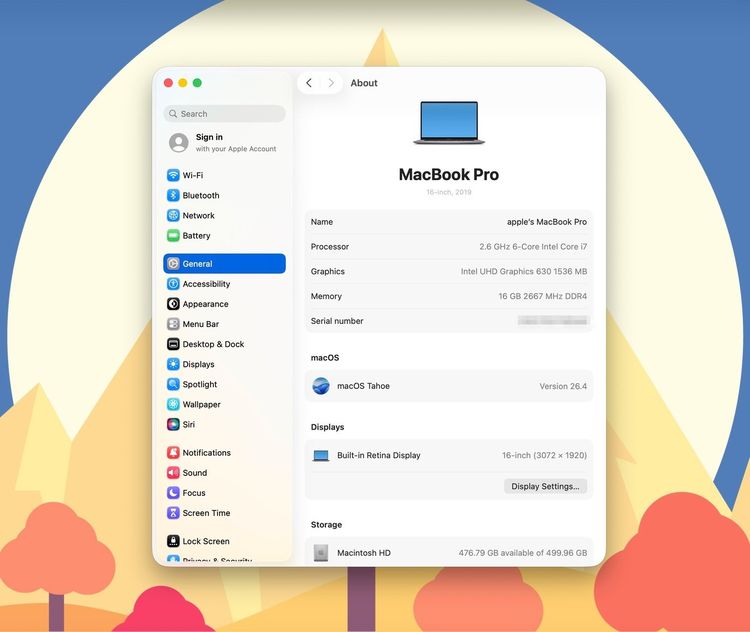Click the Displays sun icon

pos(173,364)
